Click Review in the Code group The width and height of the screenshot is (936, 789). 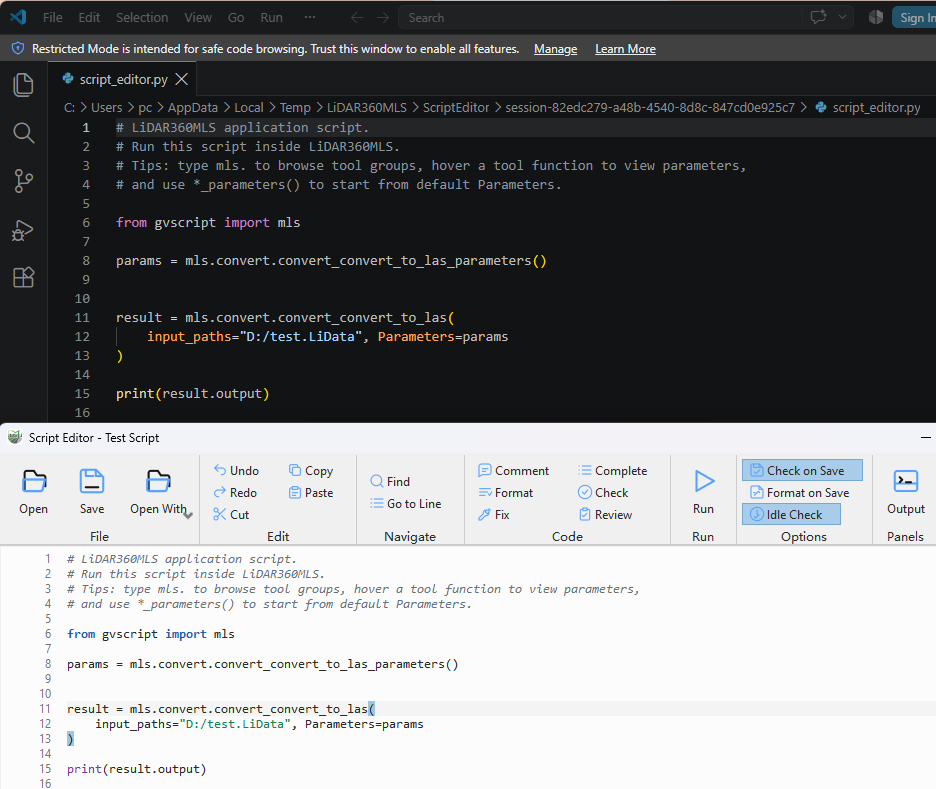(x=605, y=514)
